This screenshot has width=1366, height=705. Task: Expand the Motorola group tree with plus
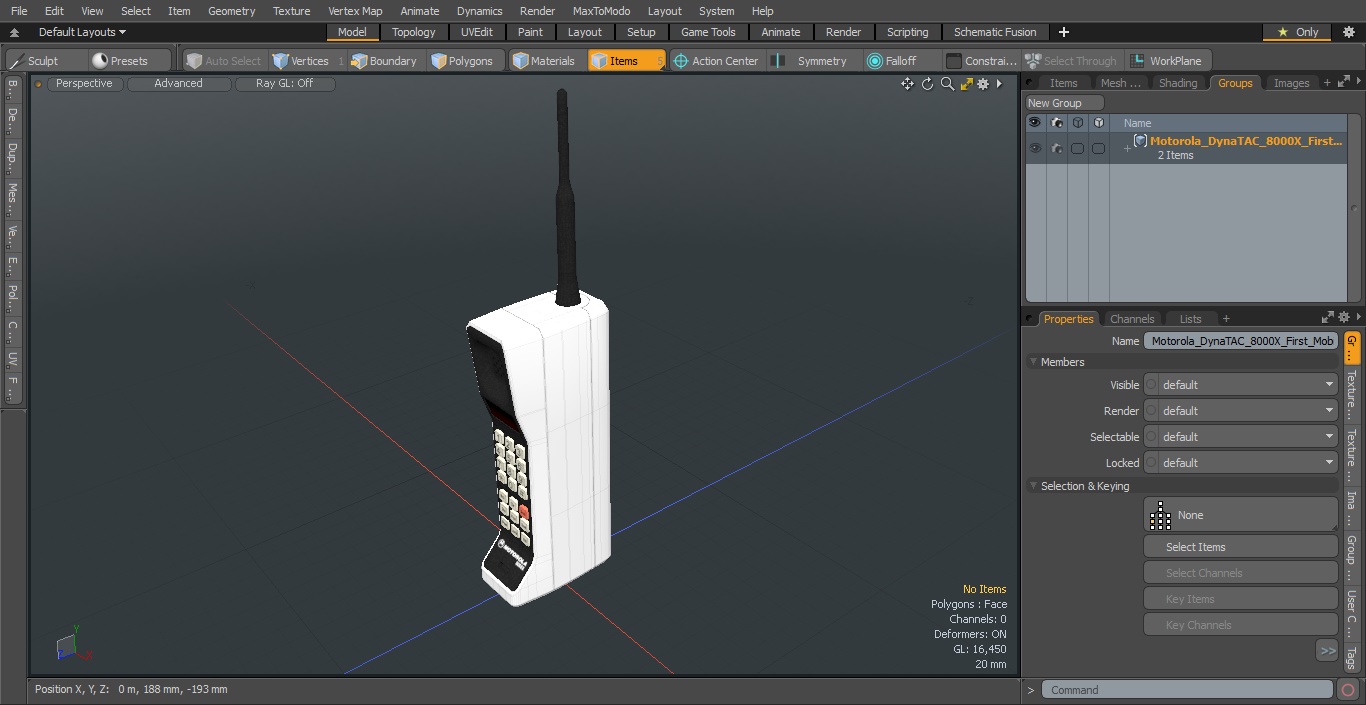coord(1127,149)
